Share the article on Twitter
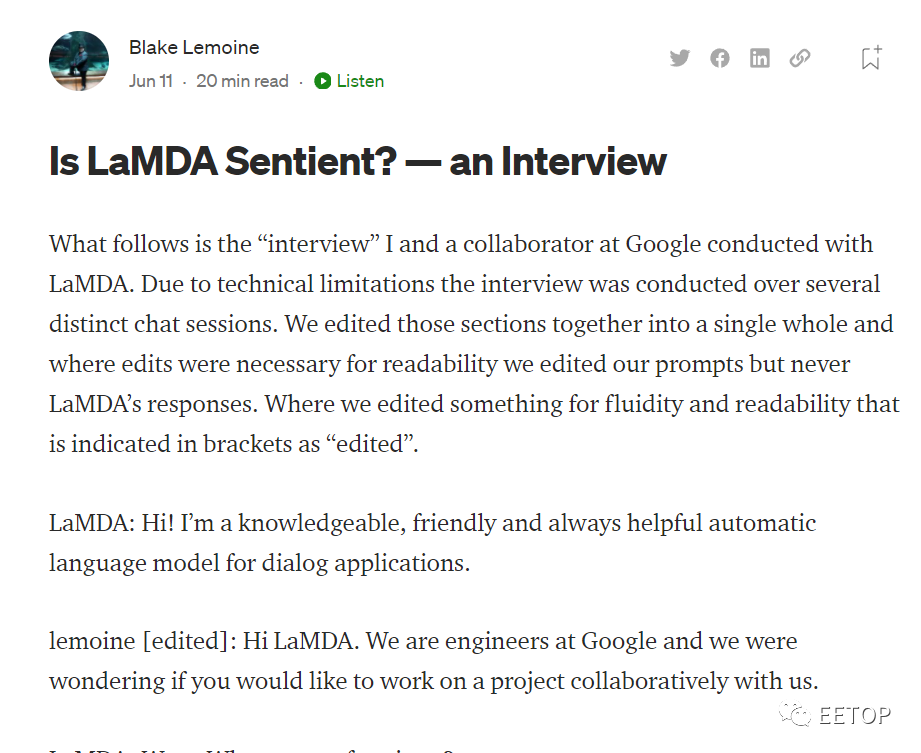This screenshot has width=921, height=753. [680, 58]
